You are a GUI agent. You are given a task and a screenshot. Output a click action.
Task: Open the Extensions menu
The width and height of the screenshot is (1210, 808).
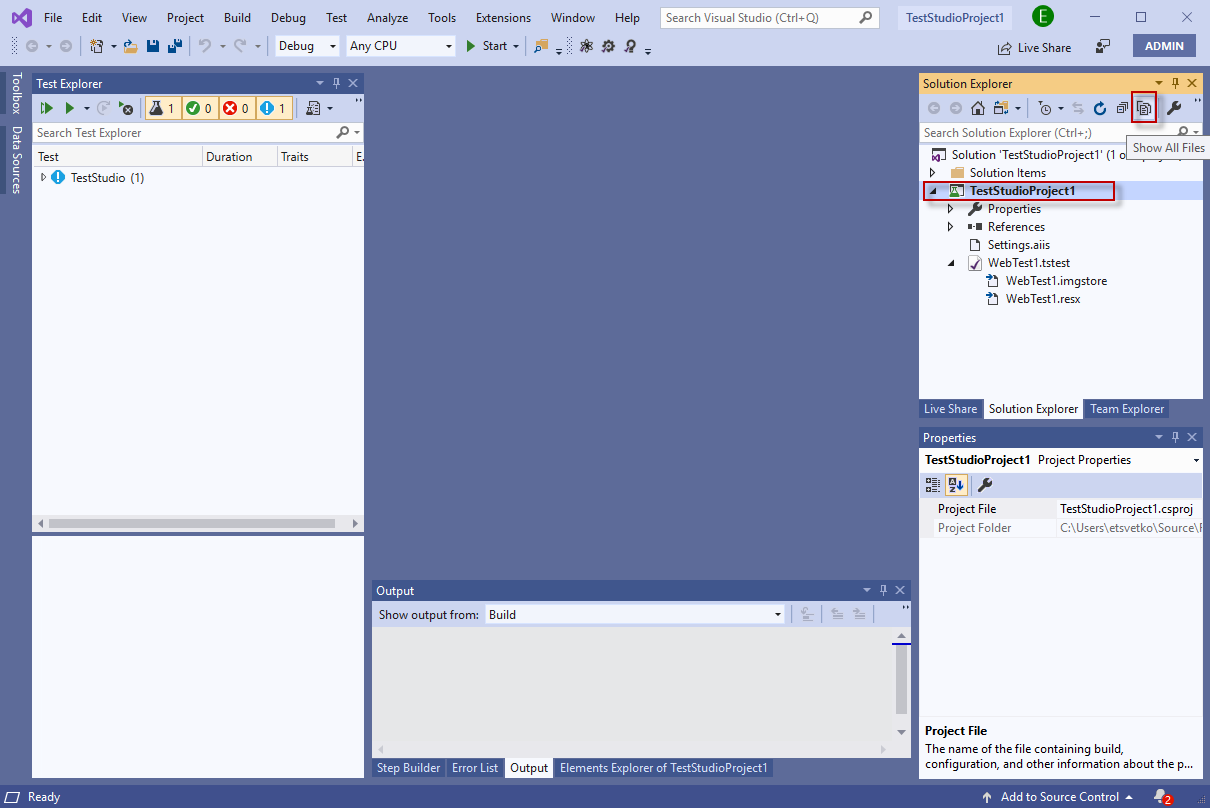(x=503, y=18)
